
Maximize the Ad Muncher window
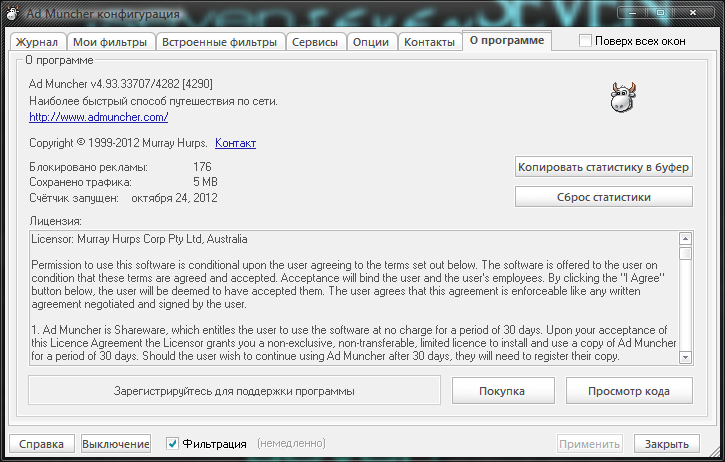[661, 12]
